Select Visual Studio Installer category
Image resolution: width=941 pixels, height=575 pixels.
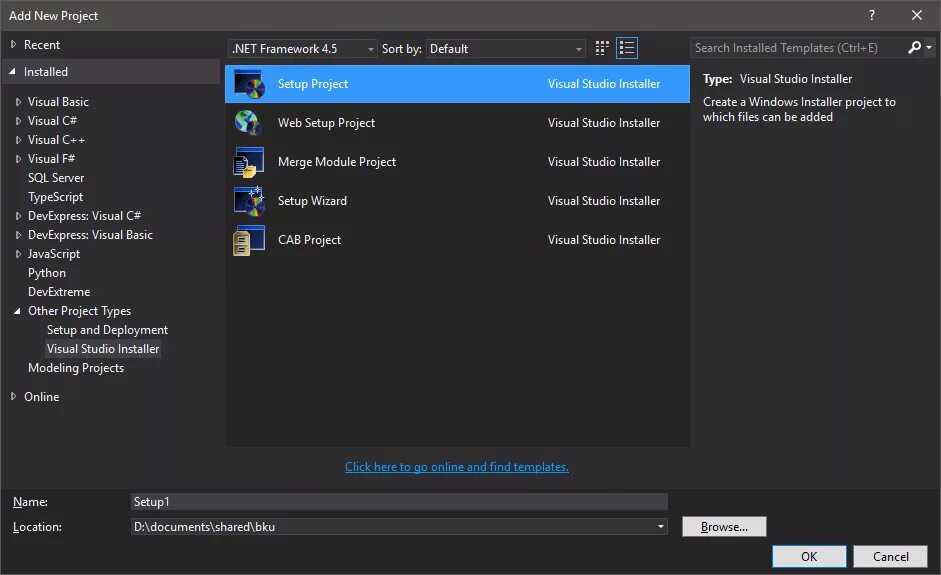click(103, 349)
